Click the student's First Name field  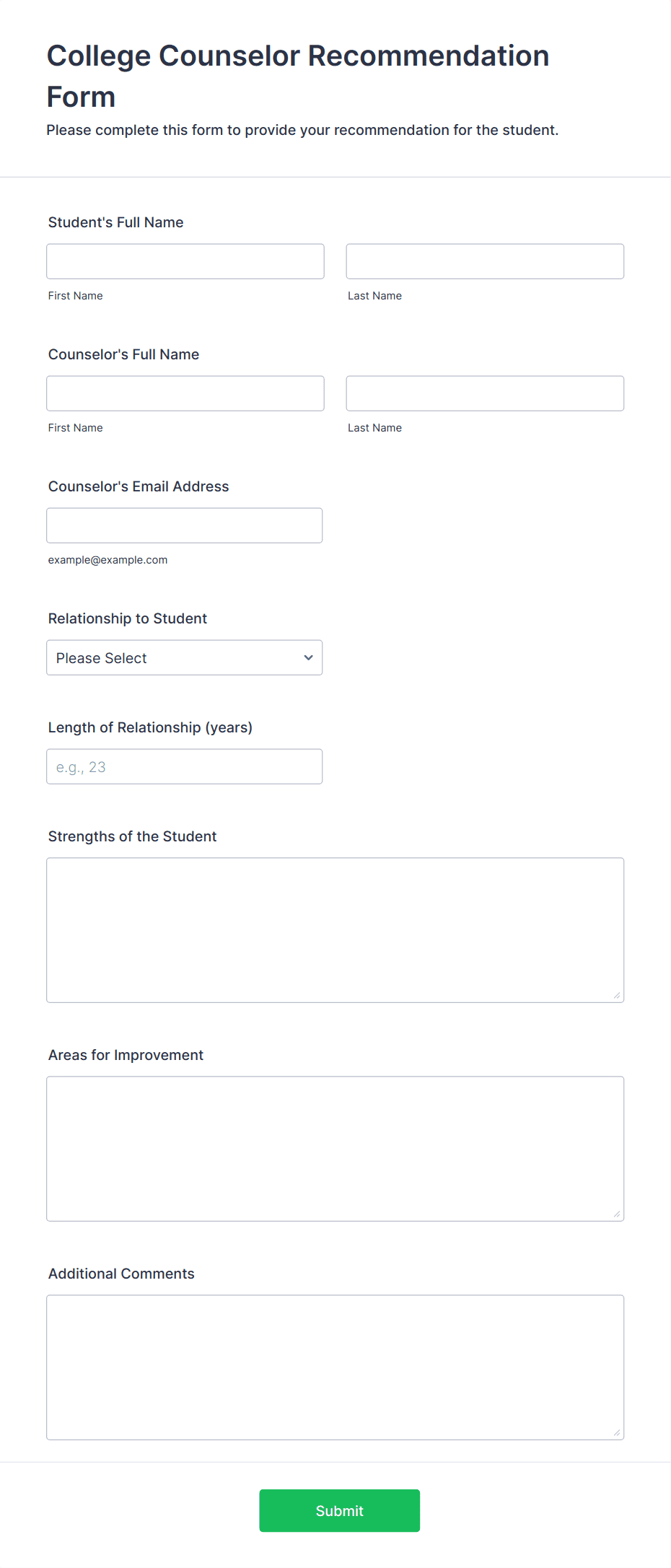[185, 261]
